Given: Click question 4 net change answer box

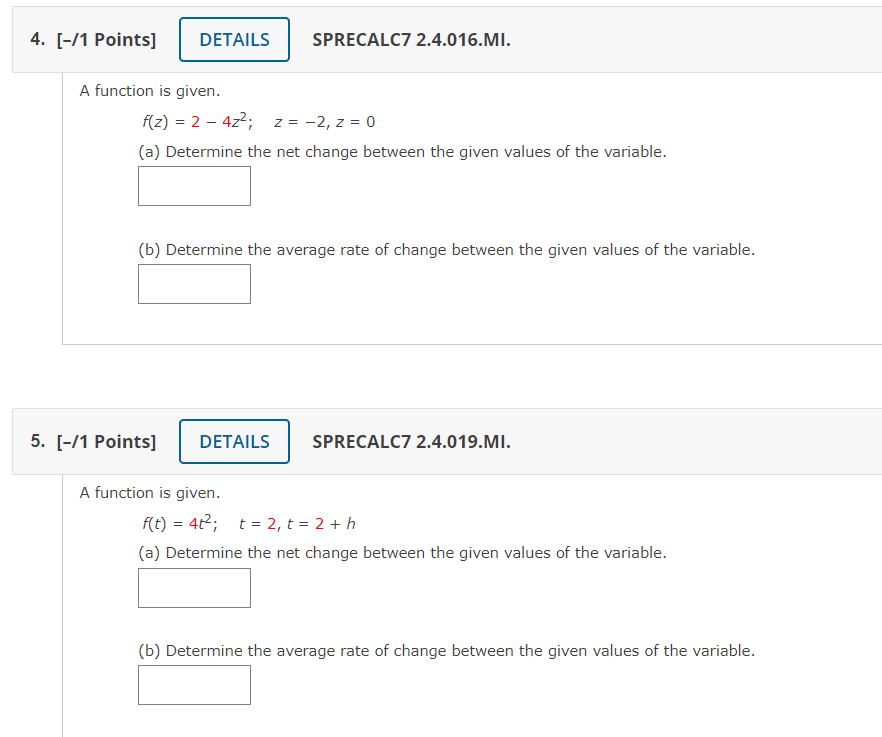Looking at the screenshot, I should click(194, 186).
